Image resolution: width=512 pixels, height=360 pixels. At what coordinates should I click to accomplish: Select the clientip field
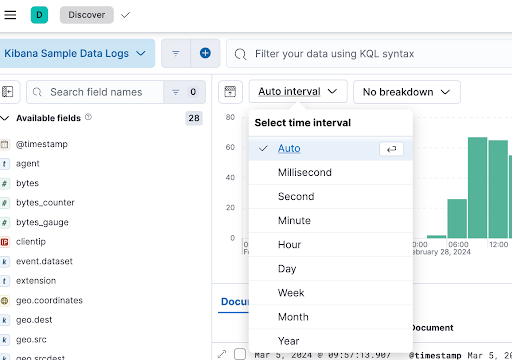click(31, 242)
